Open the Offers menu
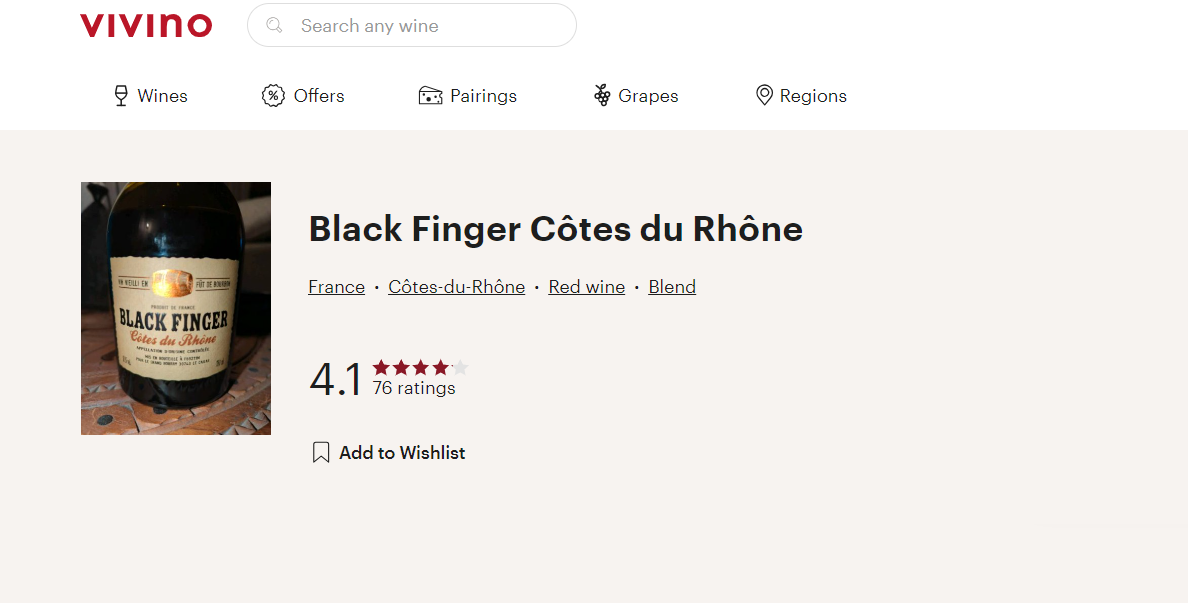This screenshot has width=1188, height=604. [319, 96]
